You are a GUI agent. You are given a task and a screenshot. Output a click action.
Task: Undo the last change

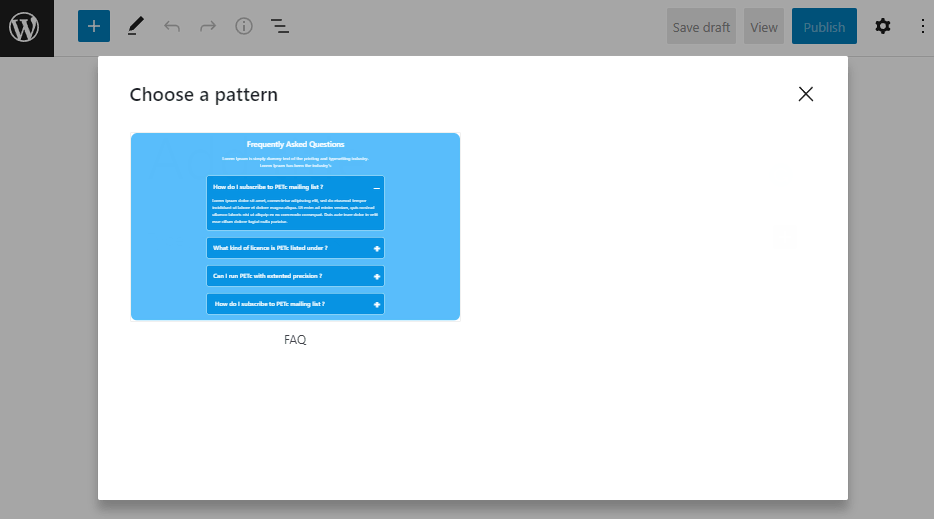(x=172, y=27)
